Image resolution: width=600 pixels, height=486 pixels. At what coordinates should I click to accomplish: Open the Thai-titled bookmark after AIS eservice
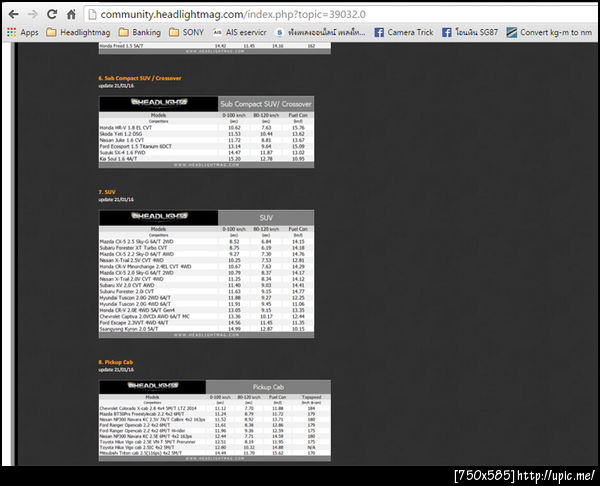point(320,33)
